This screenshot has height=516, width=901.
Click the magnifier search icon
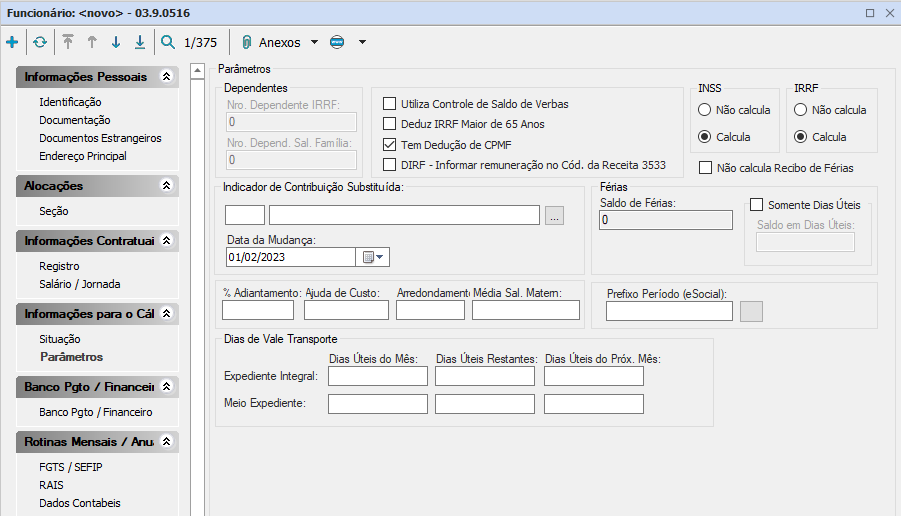[168, 43]
